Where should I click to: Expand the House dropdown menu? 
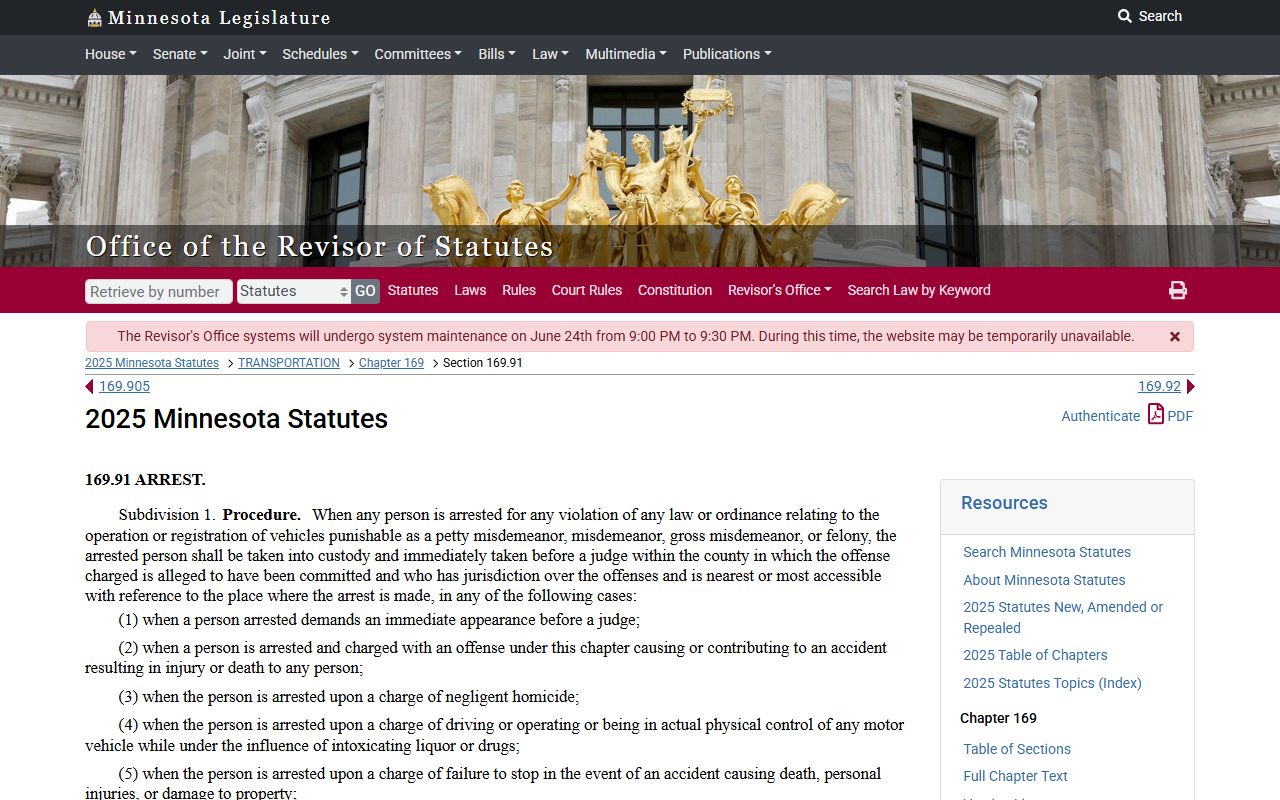click(x=111, y=54)
